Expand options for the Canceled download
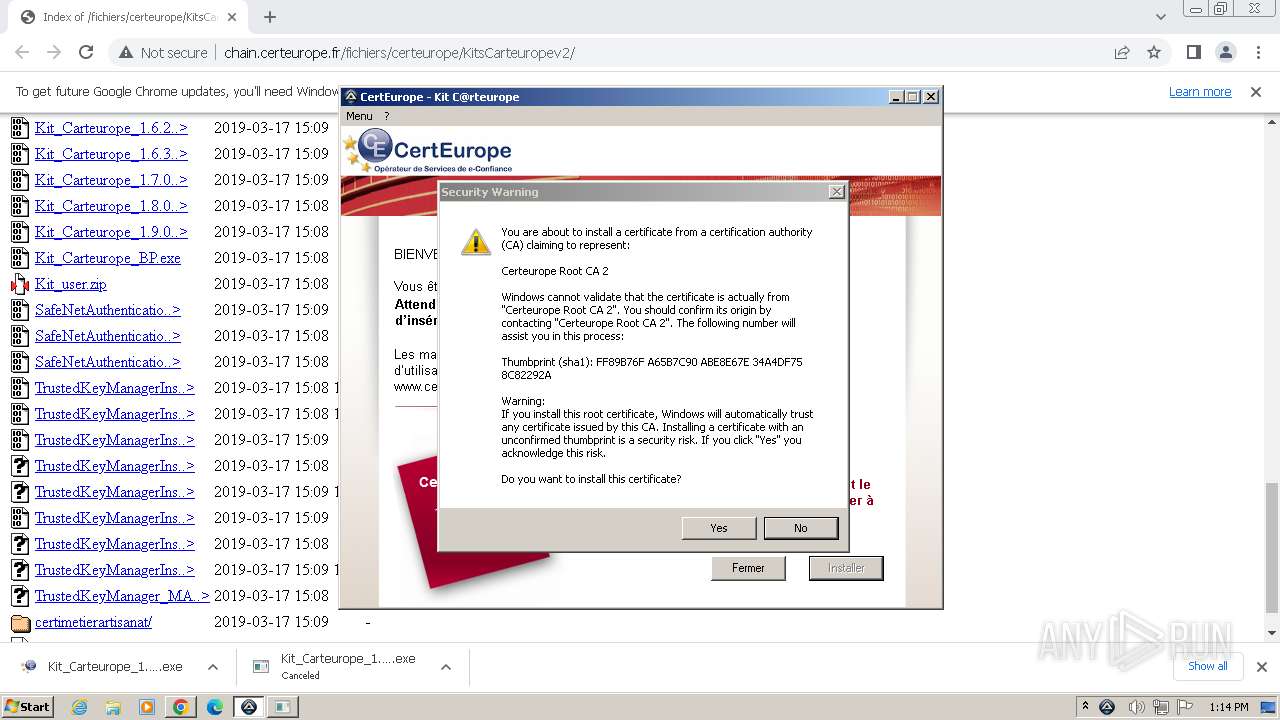This screenshot has width=1280, height=720. (x=446, y=667)
